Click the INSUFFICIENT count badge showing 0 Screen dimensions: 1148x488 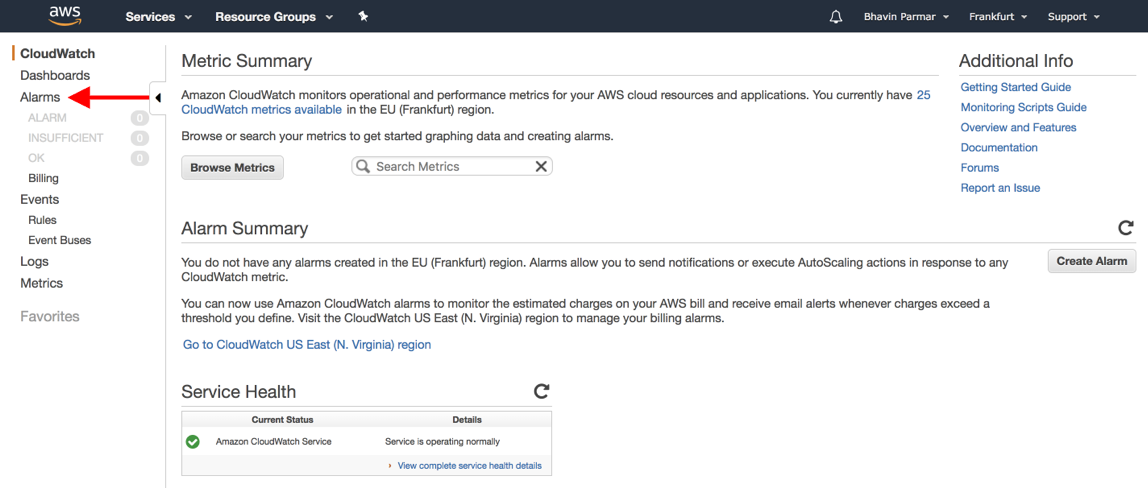tap(140, 138)
